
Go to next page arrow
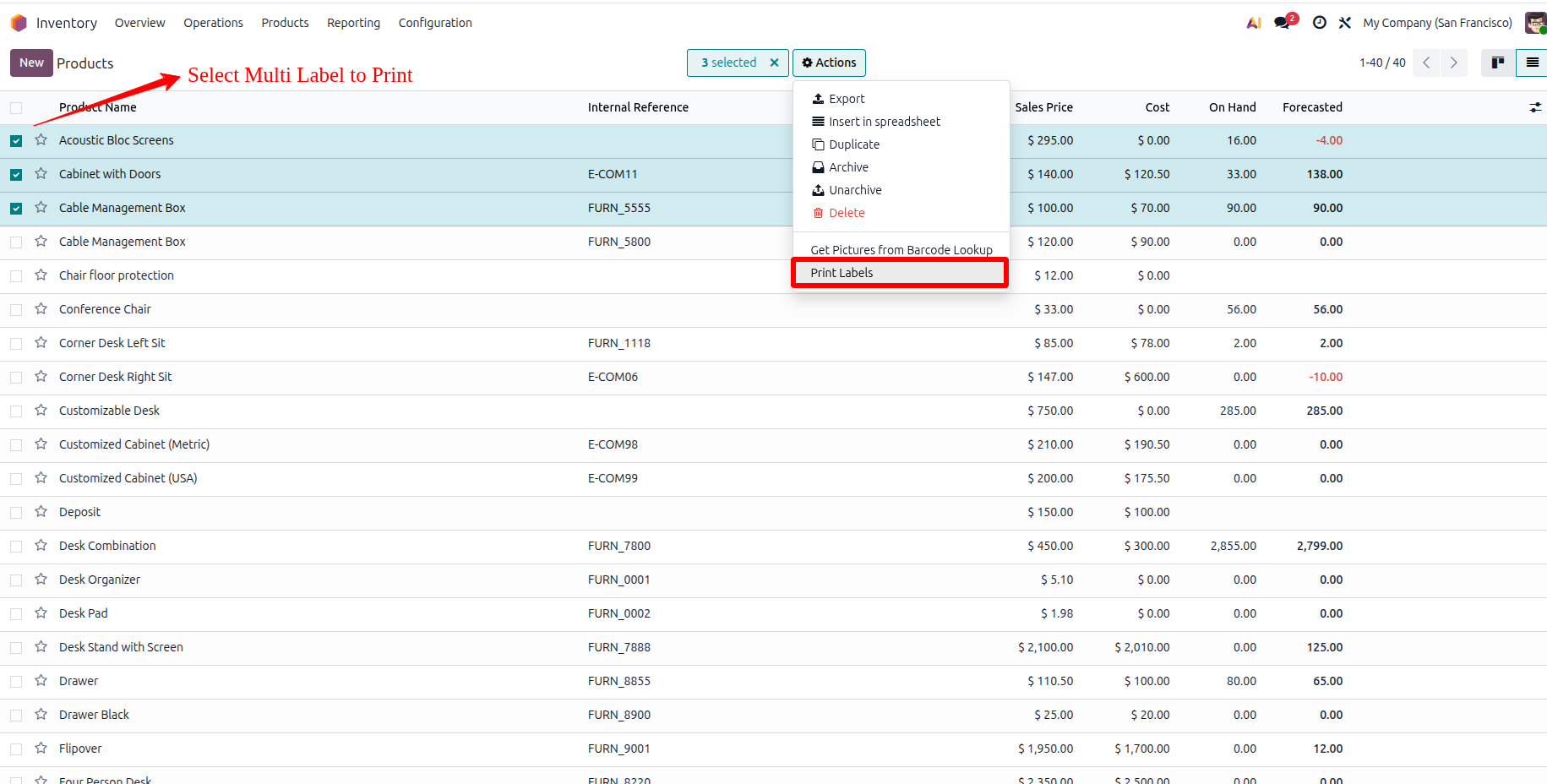point(1454,63)
